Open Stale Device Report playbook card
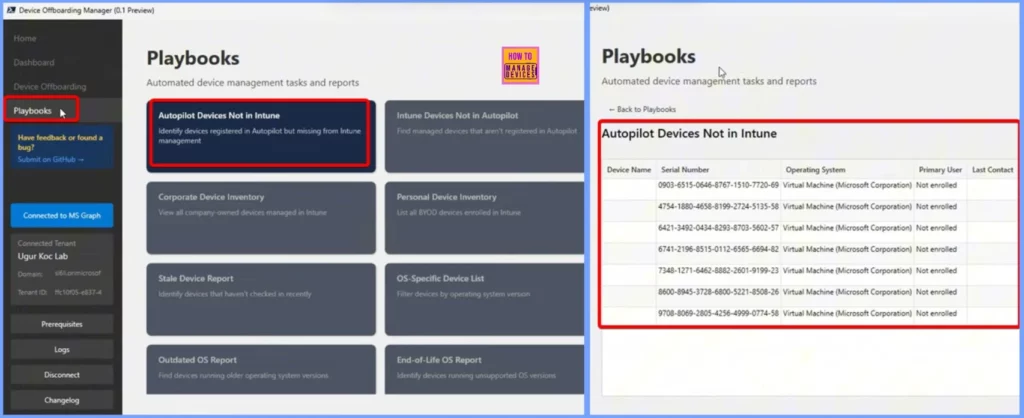This screenshot has height=418, width=1024. coord(261,299)
